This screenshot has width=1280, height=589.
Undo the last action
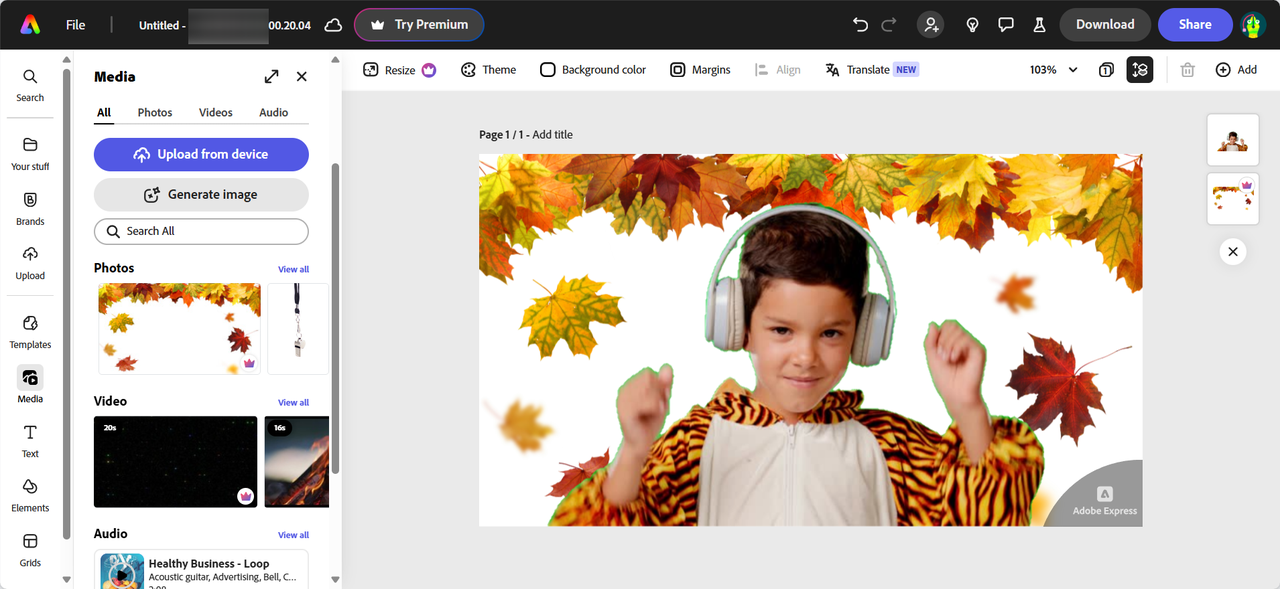(860, 25)
